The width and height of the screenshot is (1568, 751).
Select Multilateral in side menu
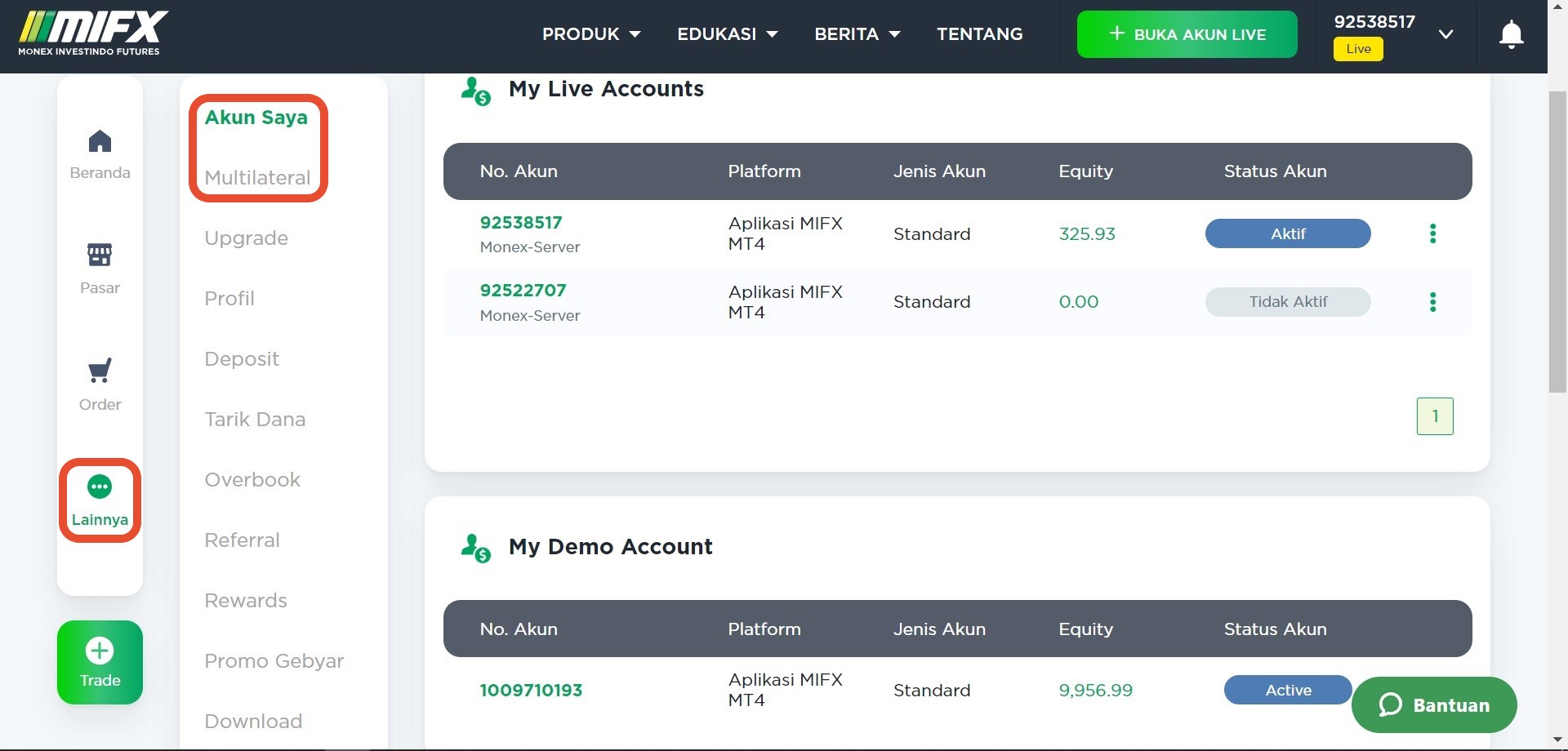point(257,178)
